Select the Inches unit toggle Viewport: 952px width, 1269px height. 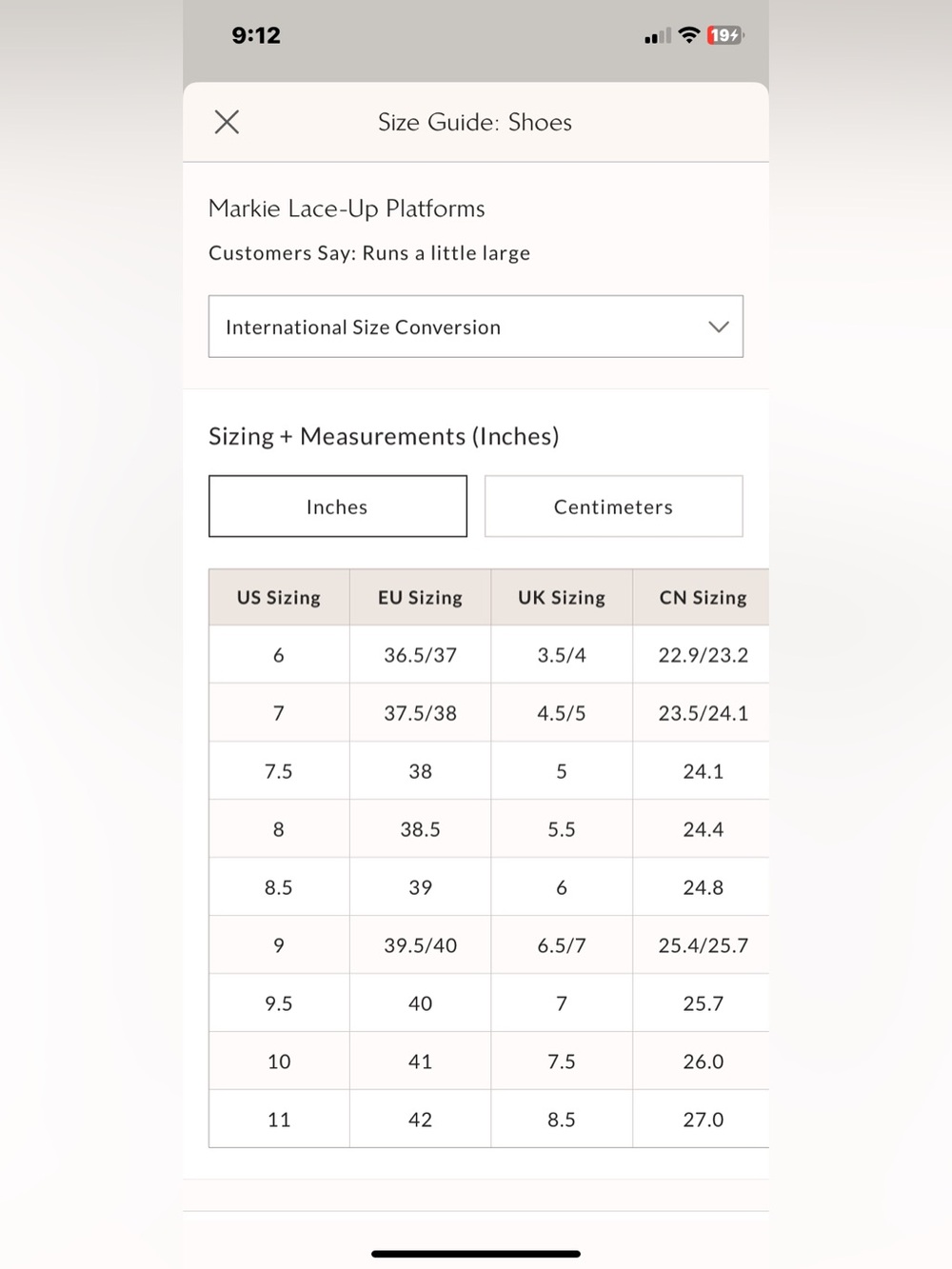(x=338, y=506)
